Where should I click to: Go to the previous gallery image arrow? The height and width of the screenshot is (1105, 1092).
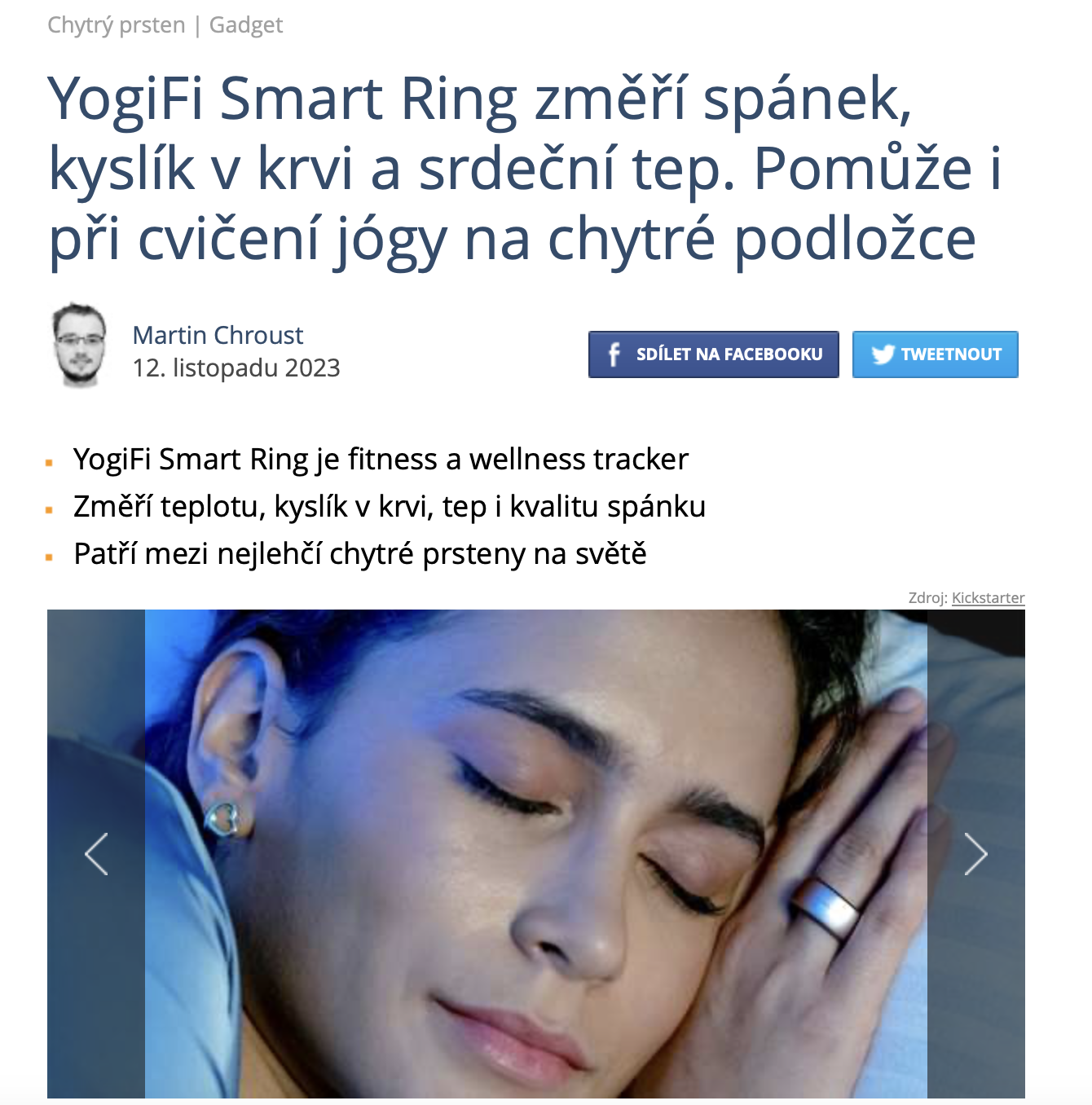pyautogui.click(x=96, y=854)
